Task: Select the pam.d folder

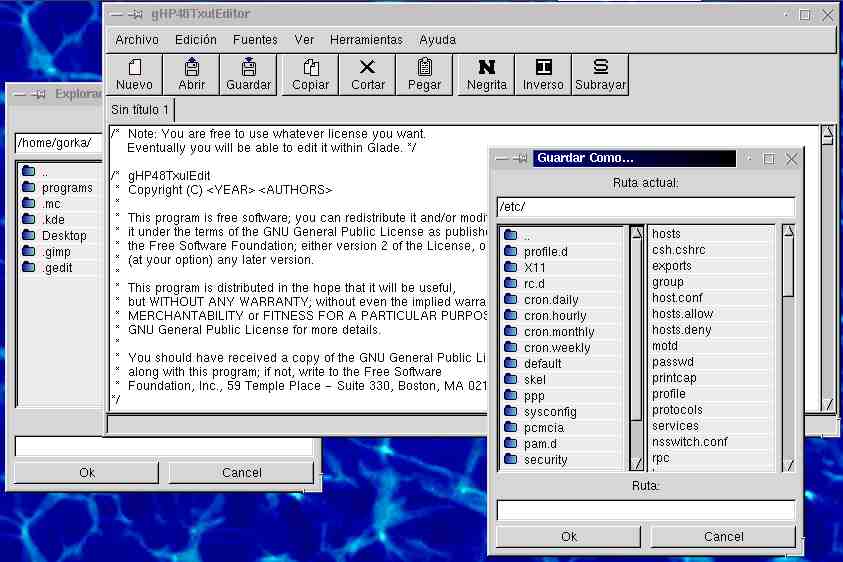Action: tap(563, 444)
